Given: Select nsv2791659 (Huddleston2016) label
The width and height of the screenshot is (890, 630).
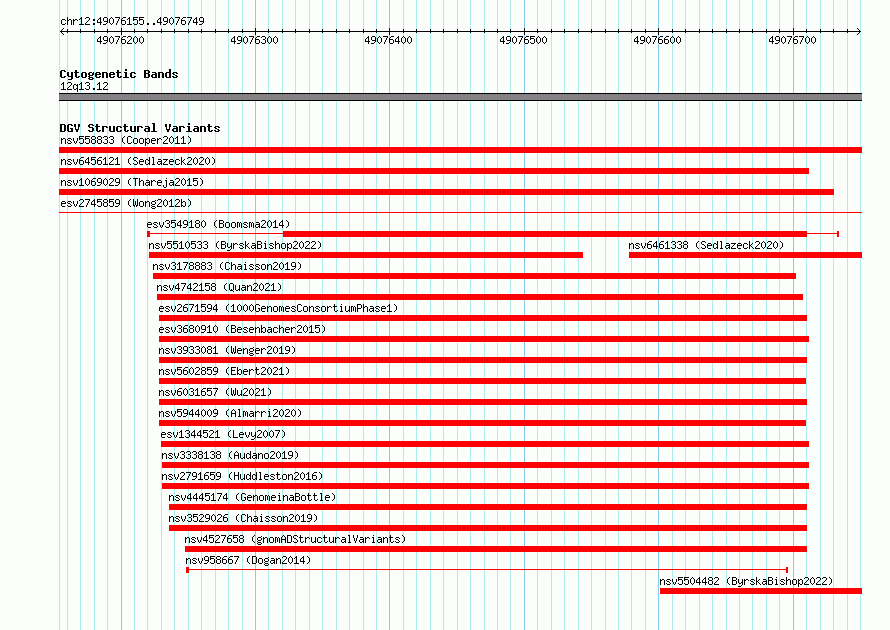Looking at the screenshot, I should [242, 476].
